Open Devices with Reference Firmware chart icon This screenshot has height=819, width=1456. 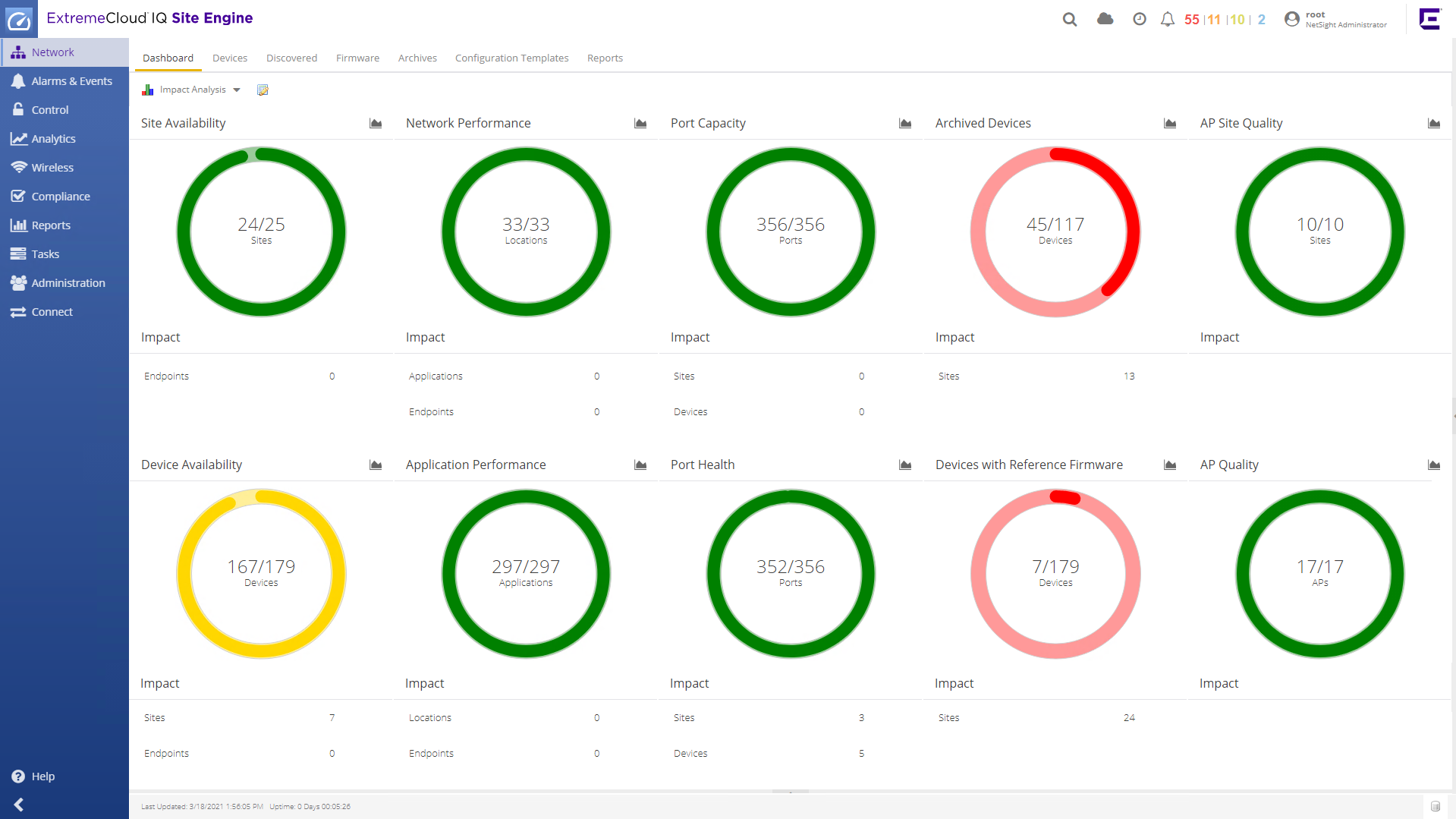tap(1170, 465)
